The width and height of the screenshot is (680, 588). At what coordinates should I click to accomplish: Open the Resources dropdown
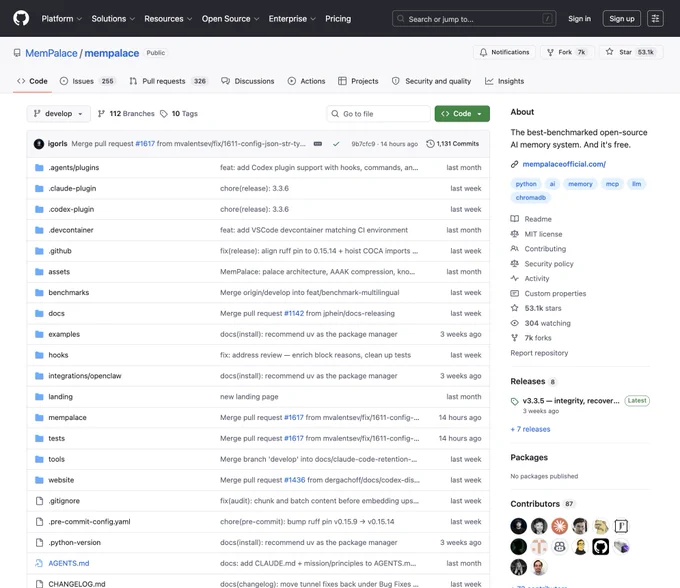[x=168, y=19]
